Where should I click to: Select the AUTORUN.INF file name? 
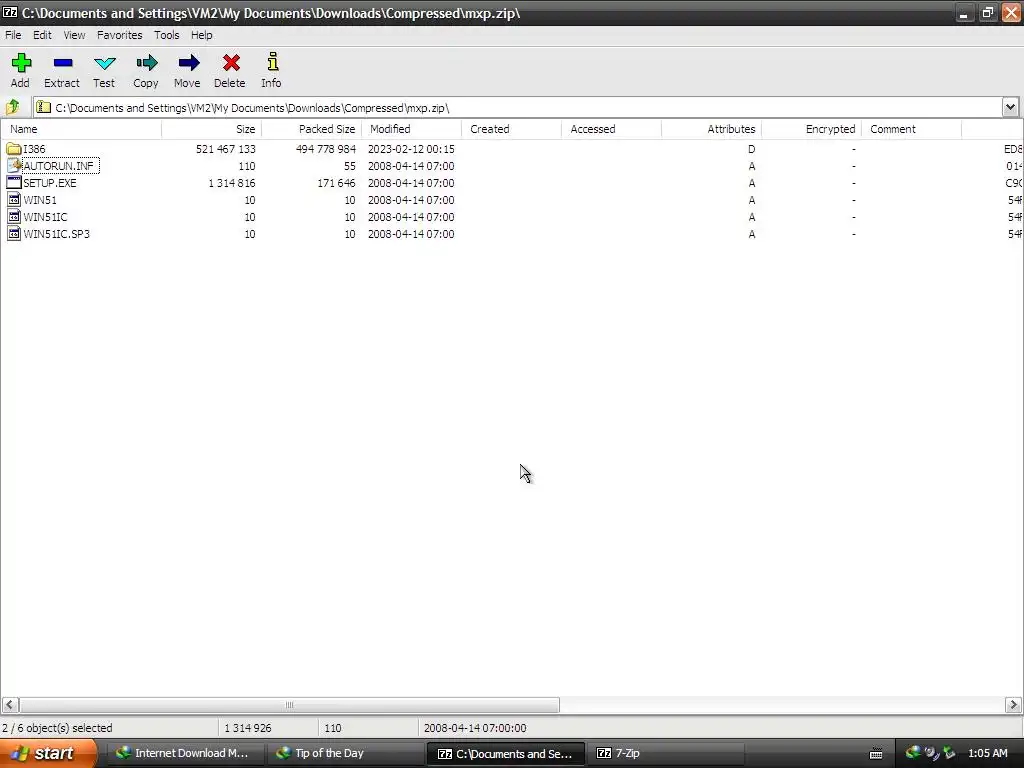tap(60, 166)
